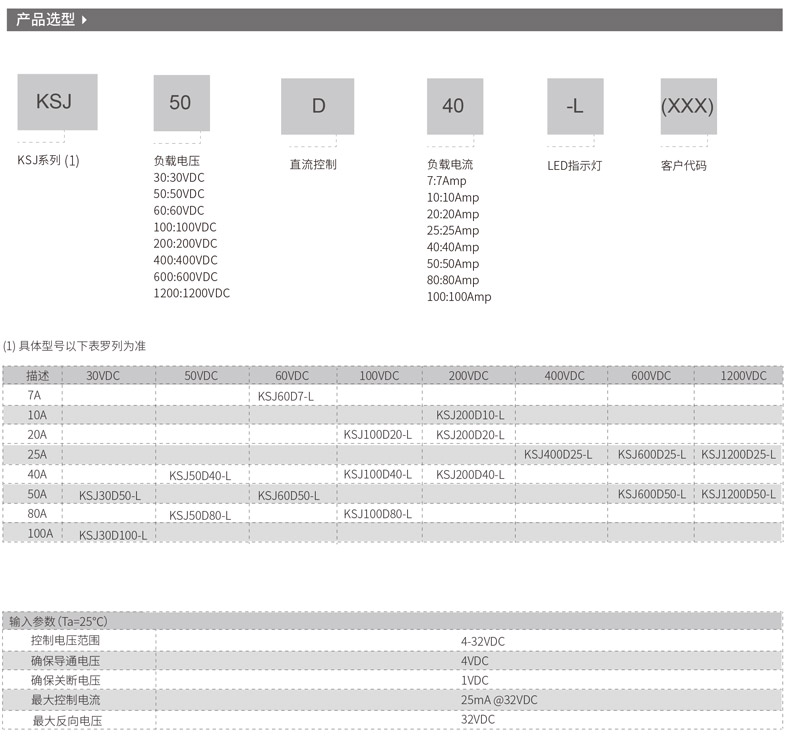Select the KSJ series code box

[57, 102]
